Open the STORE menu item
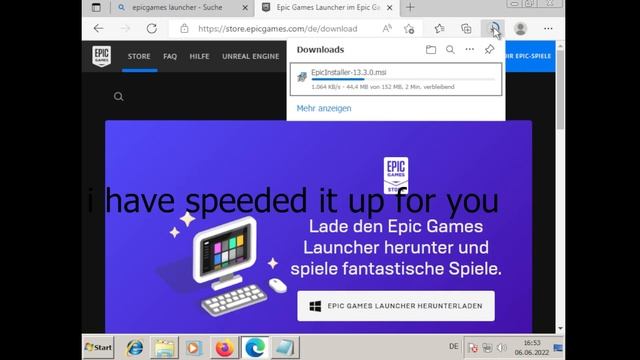The width and height of the screenshot is (640, 360). coord(139,56)
